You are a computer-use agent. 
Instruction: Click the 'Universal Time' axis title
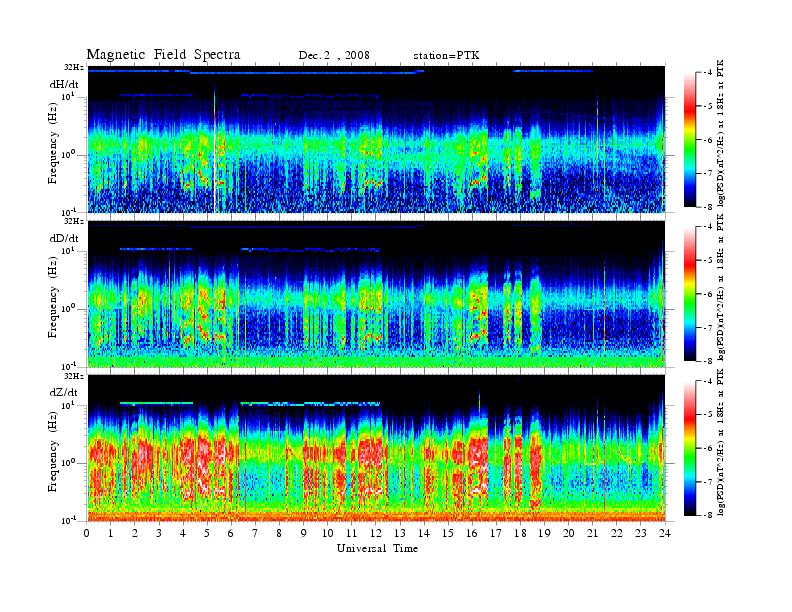[377, 548]
